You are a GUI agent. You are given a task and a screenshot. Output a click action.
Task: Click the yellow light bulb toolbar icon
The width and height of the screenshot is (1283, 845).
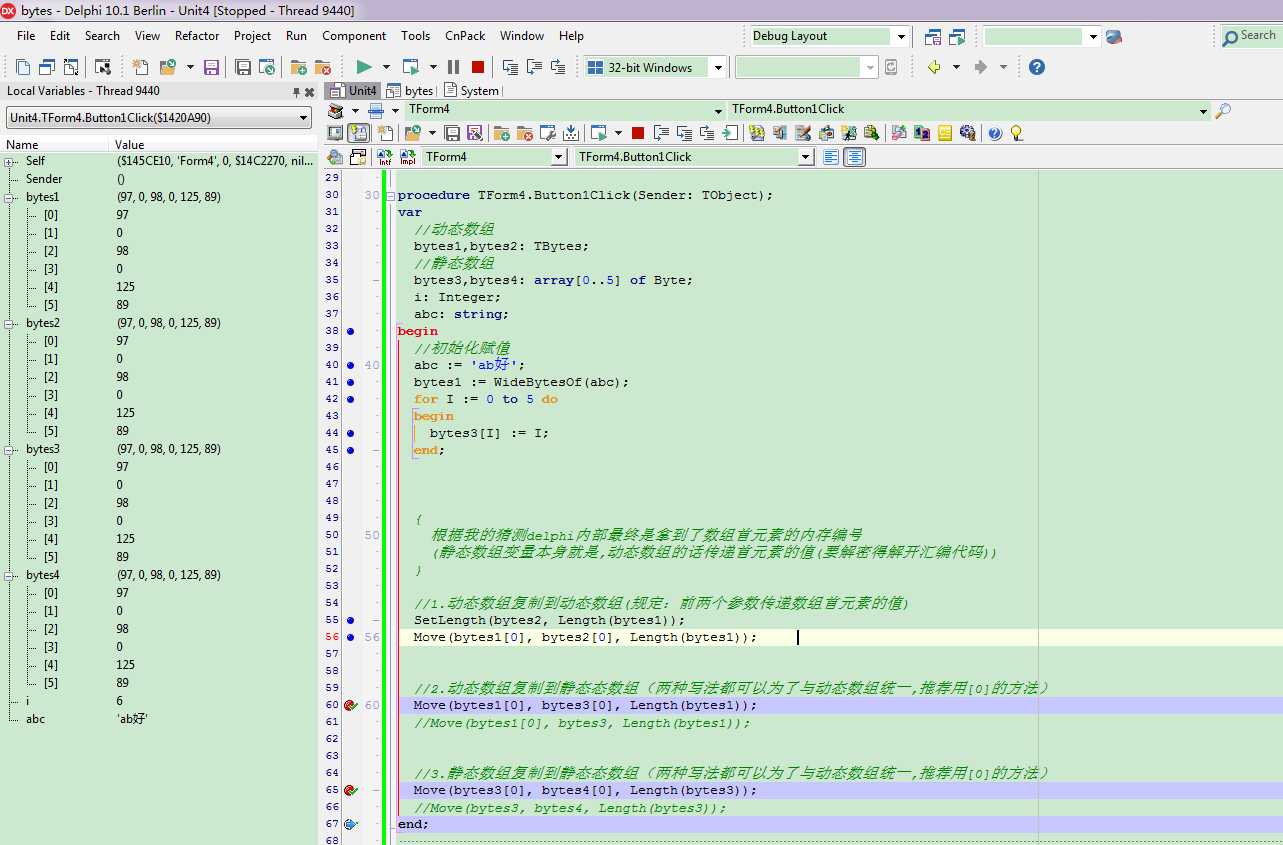coord(1017,133)
